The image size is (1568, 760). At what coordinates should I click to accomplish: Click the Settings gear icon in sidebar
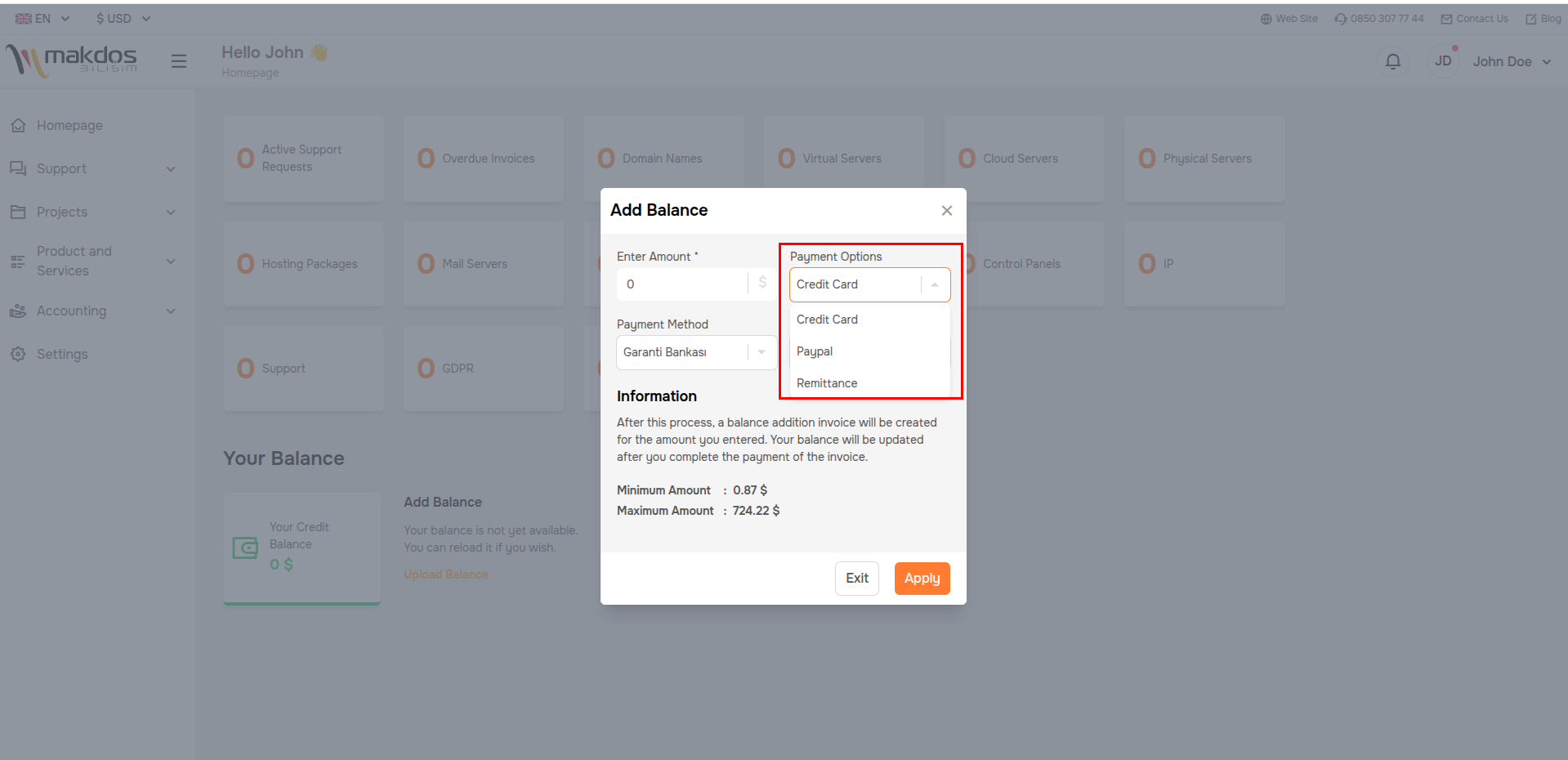tap(18, 355)
